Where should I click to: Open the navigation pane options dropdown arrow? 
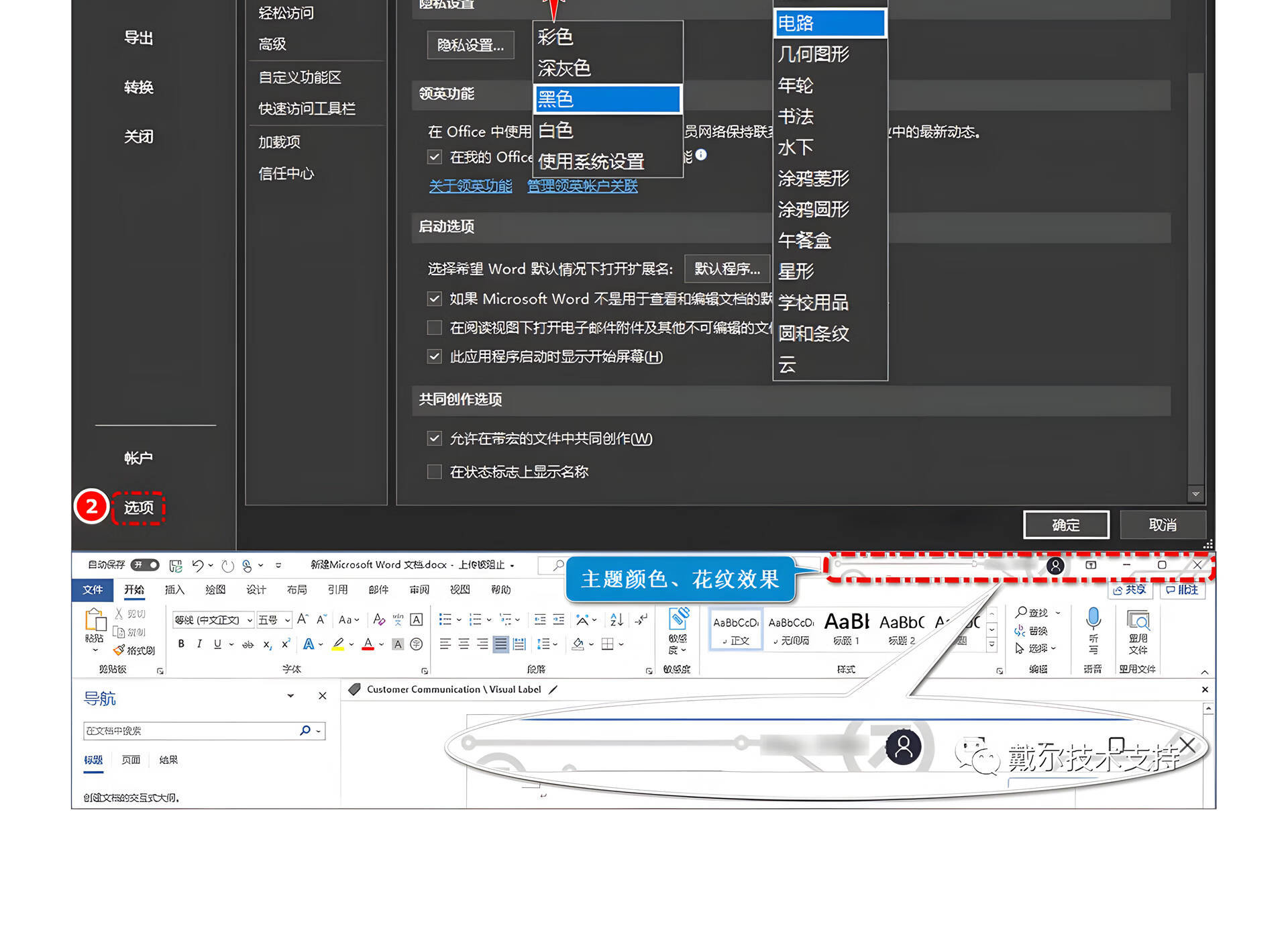tap(290, 695)
